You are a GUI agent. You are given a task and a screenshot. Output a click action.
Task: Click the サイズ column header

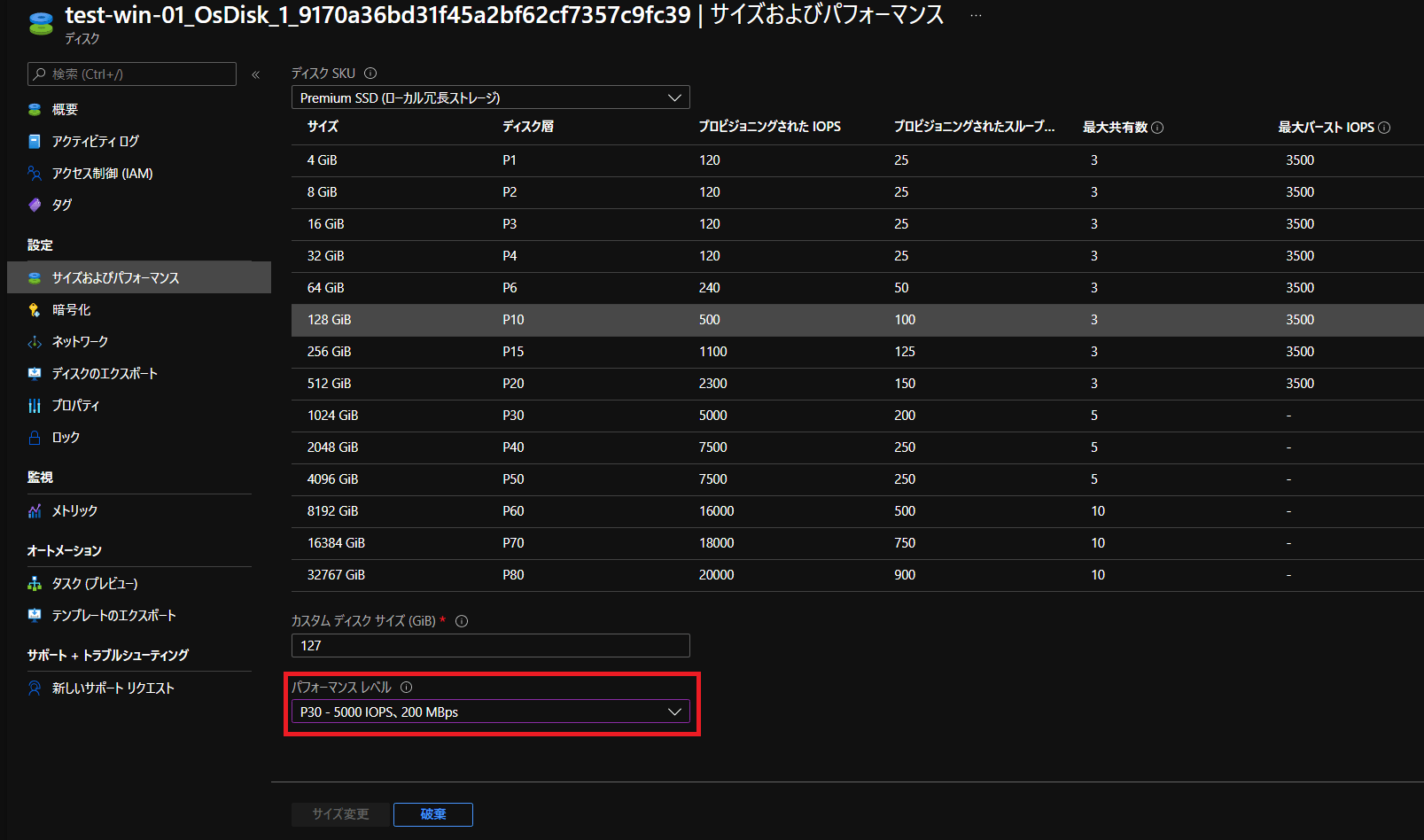point(323,127)
